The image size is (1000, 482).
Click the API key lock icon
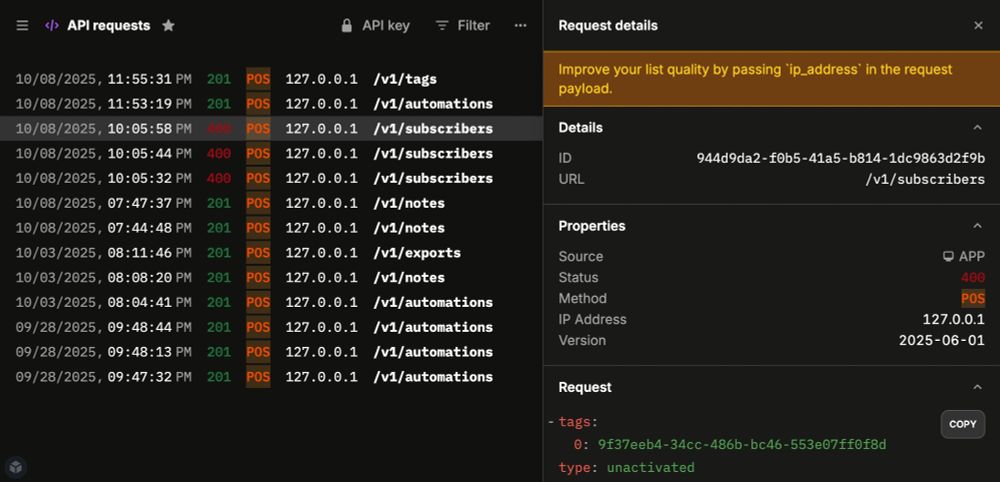tap(347, 26)
